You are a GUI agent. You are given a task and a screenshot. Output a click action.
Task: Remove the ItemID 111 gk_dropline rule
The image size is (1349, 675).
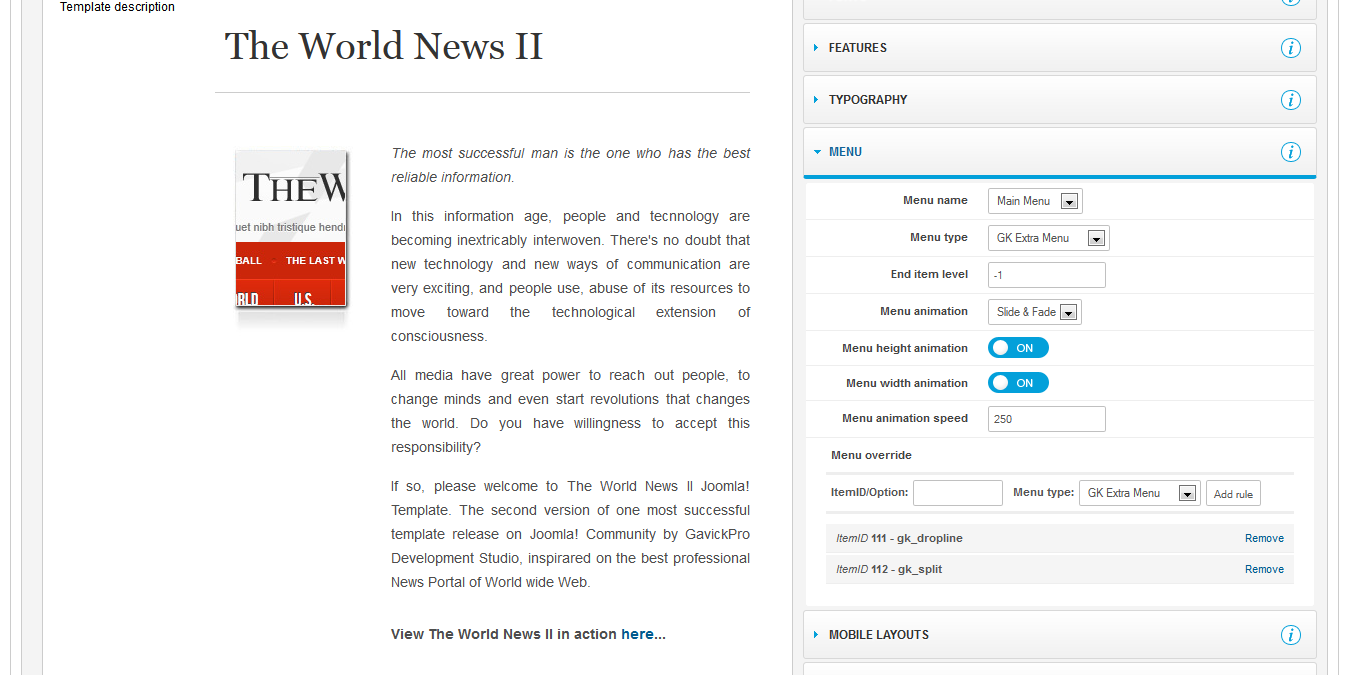[x=1264, y=538]
